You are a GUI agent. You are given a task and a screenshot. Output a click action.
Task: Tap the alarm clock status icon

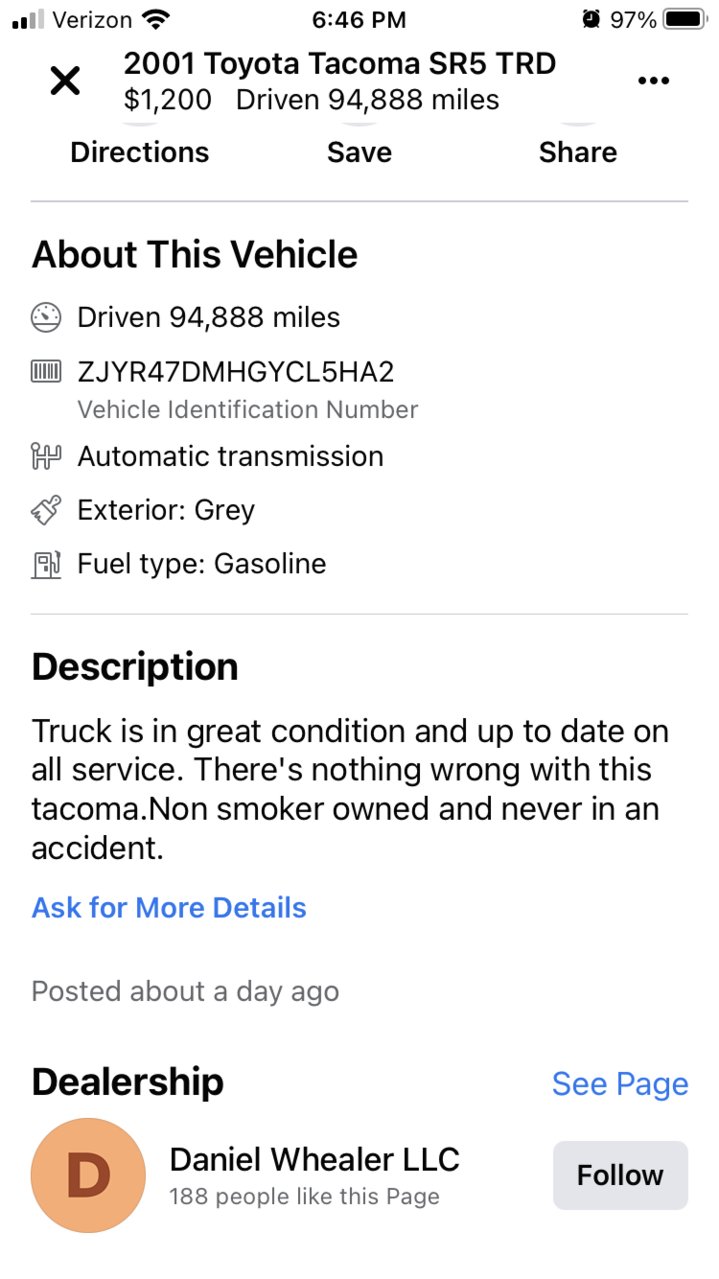pyautogui.click(x=591, y=19)
